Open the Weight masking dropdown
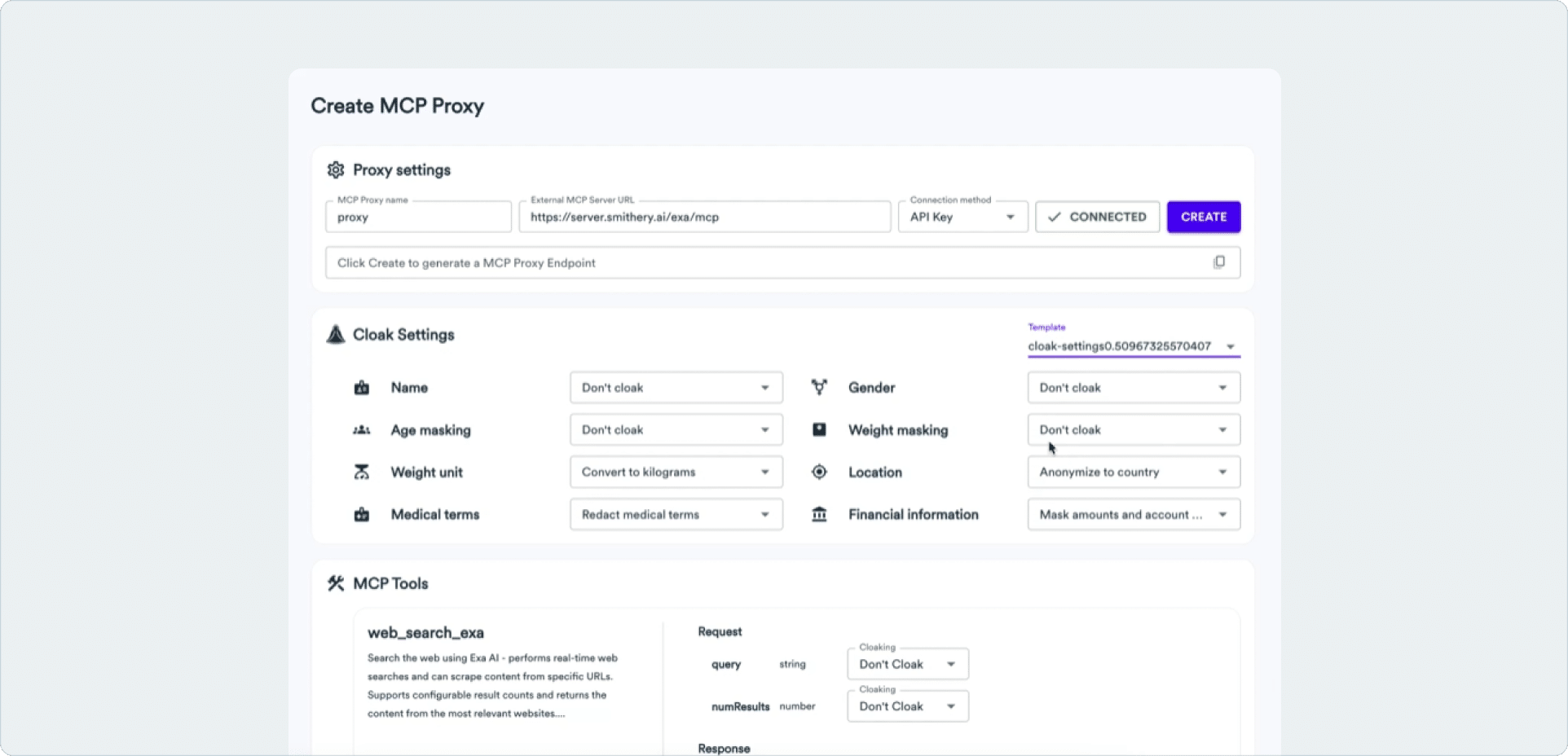 pos(1134,430)
